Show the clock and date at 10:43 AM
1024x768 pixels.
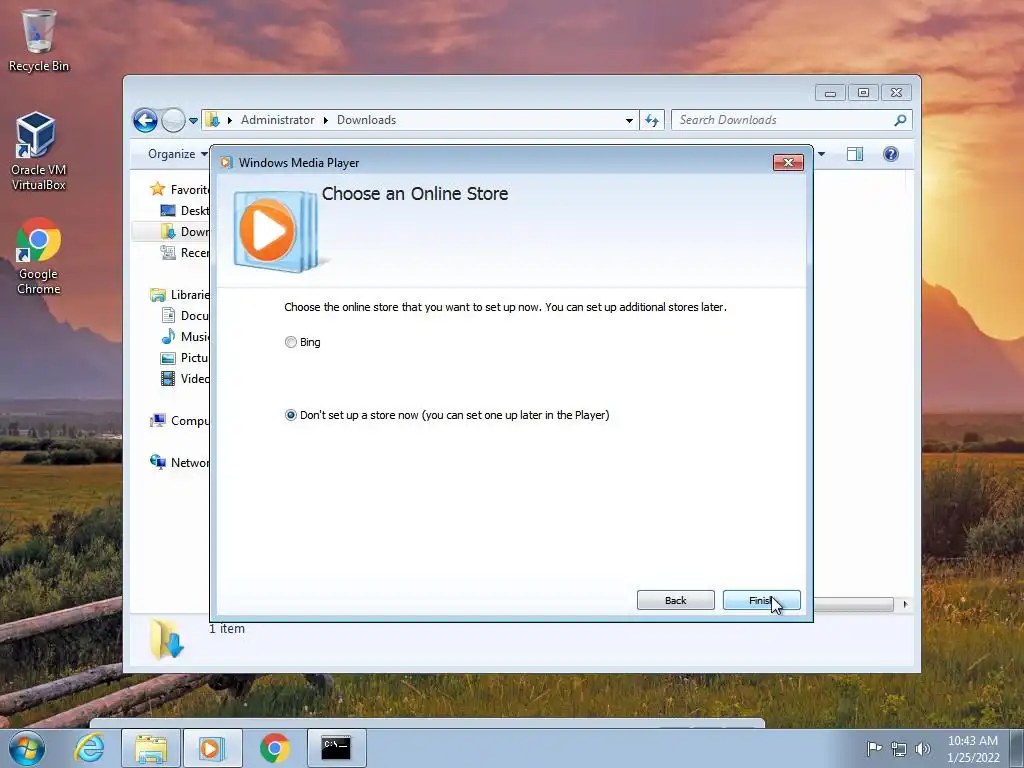pyautogui.click(x=973, y=749)
